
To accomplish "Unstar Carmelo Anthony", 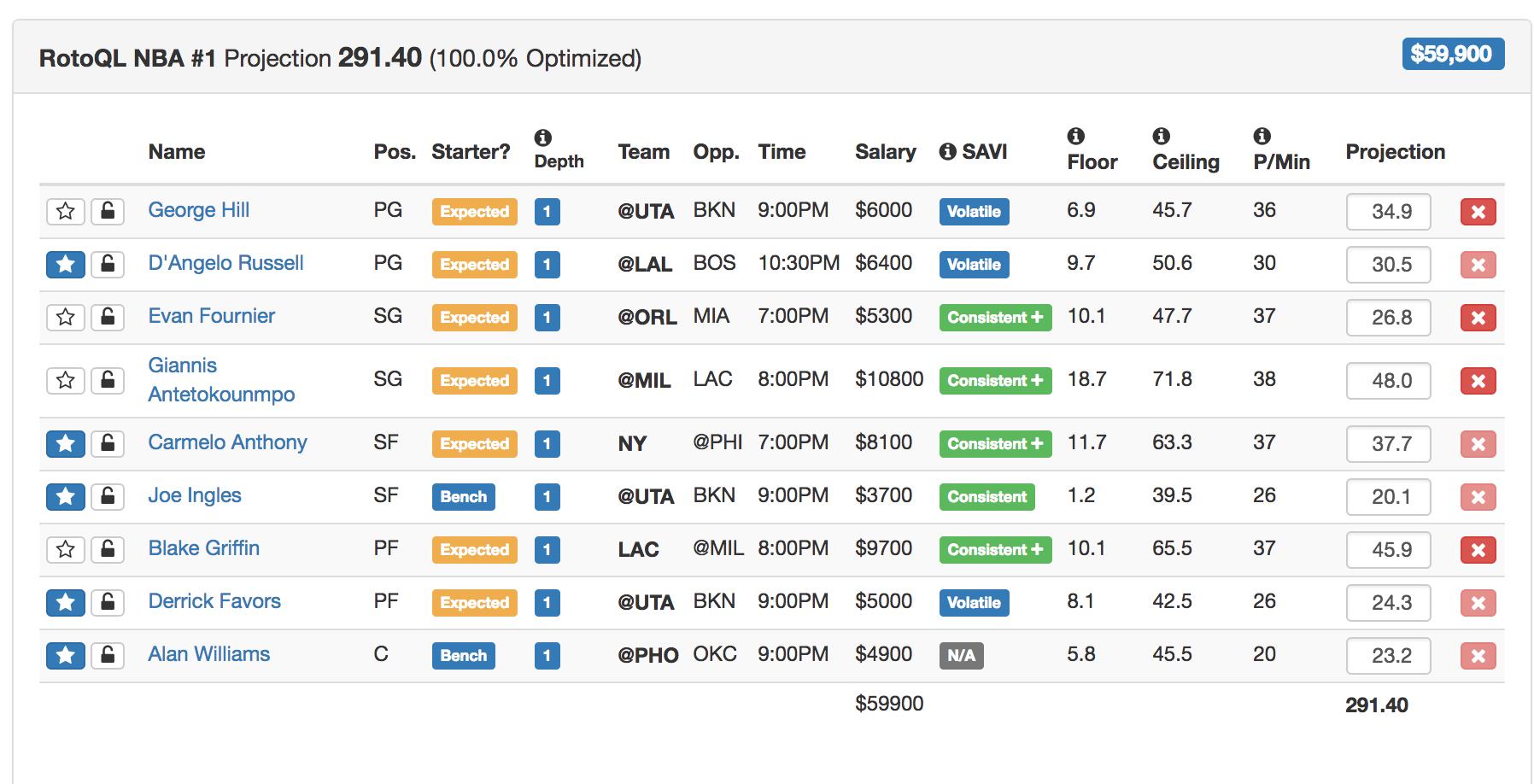I will 66,443.
